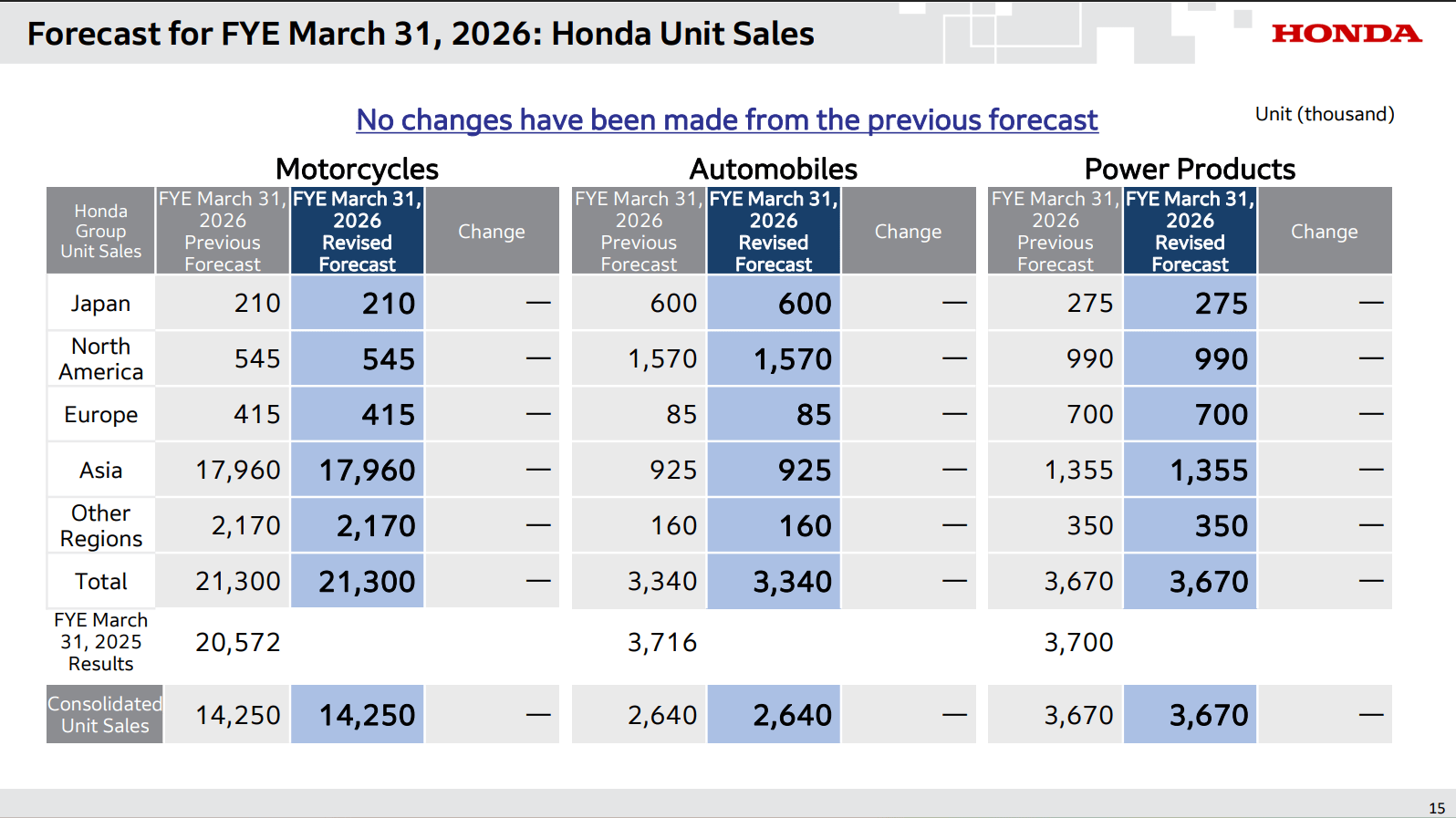Select the Motorcycles section heading
This screenshot has width=1456, height=818.
point(357,169)
